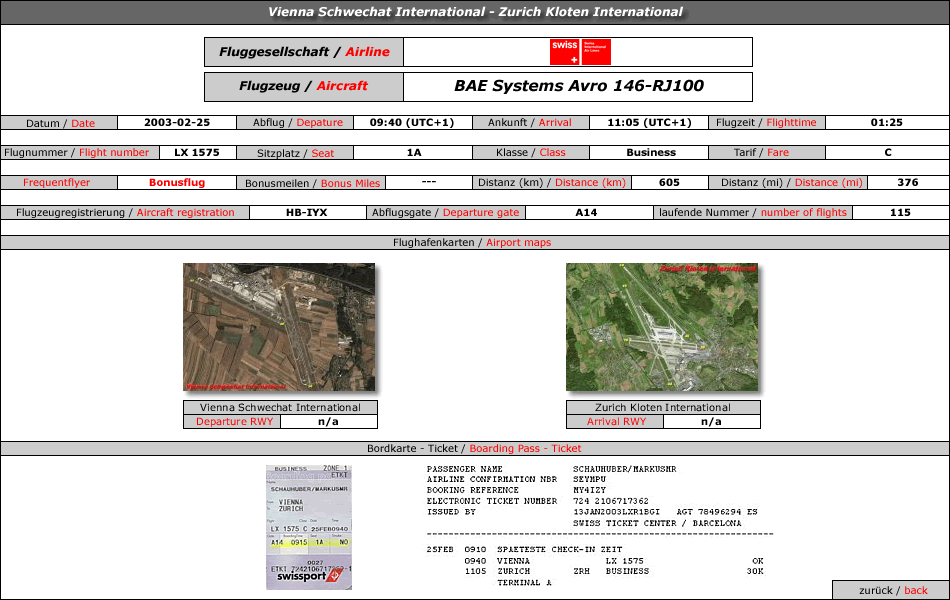Click the Arrival RWY label

pyautogui.click(x=616, y=422)
